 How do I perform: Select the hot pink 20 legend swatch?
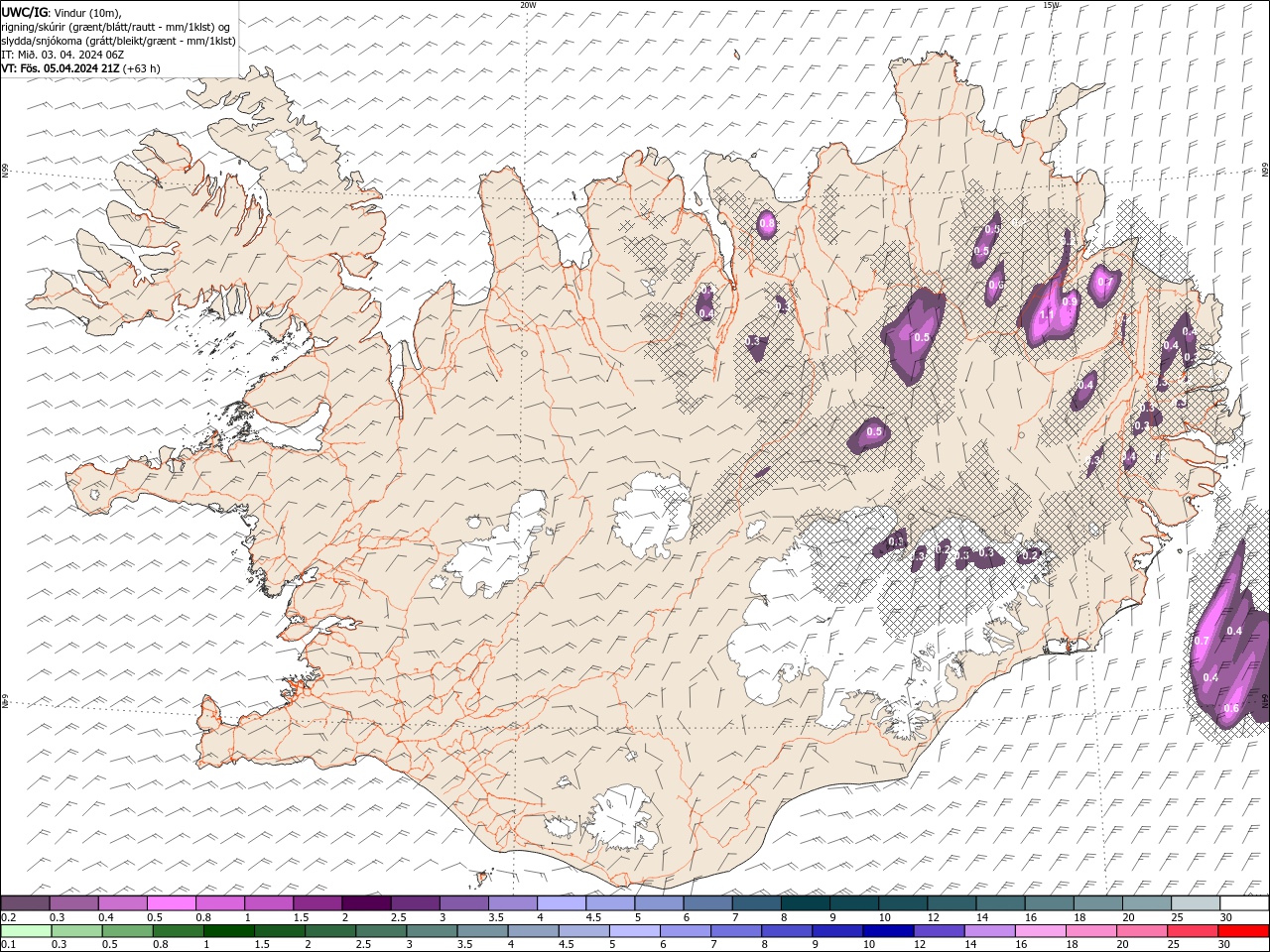click(x=1142, y=931)
